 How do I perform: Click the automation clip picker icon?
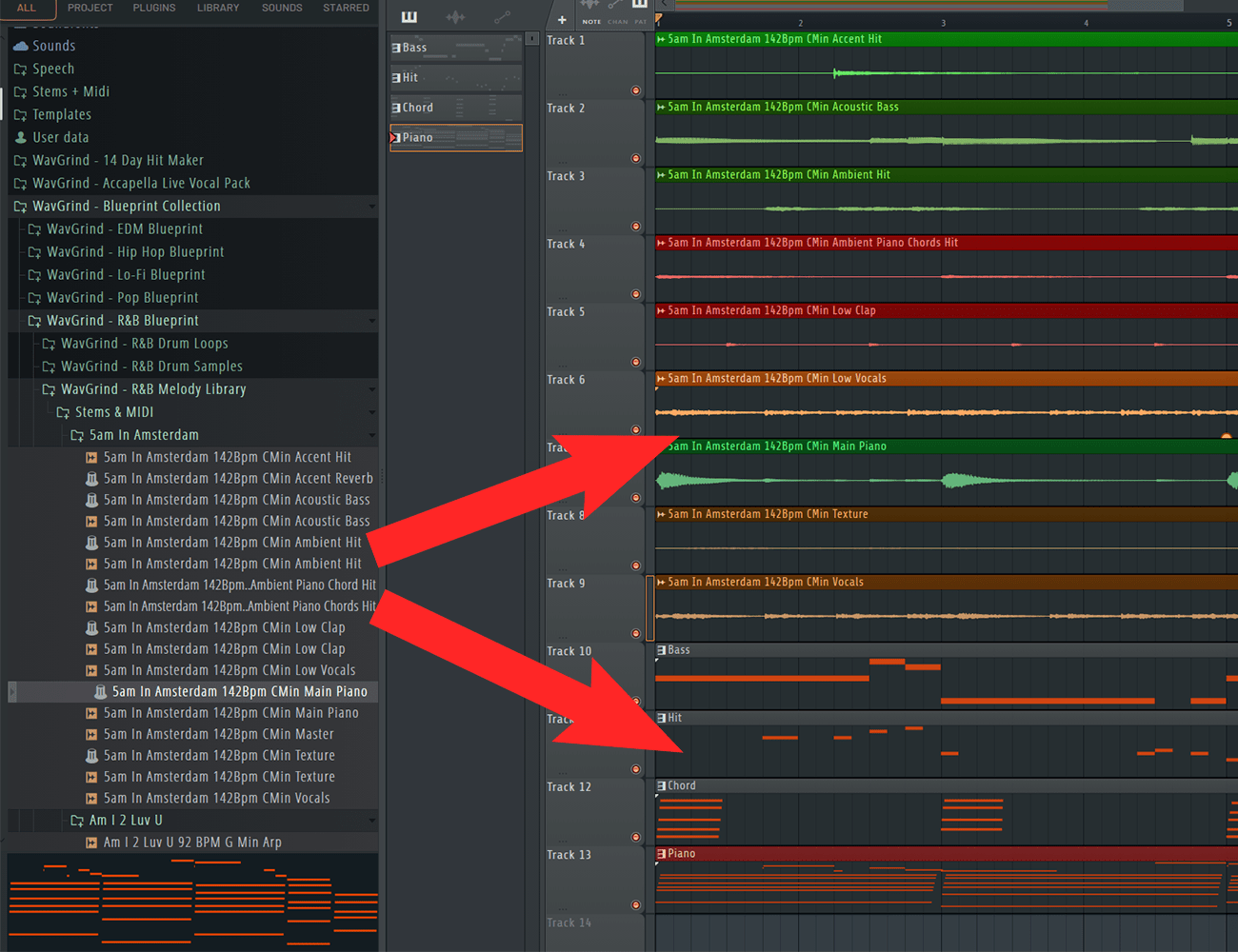click(502, 17)
